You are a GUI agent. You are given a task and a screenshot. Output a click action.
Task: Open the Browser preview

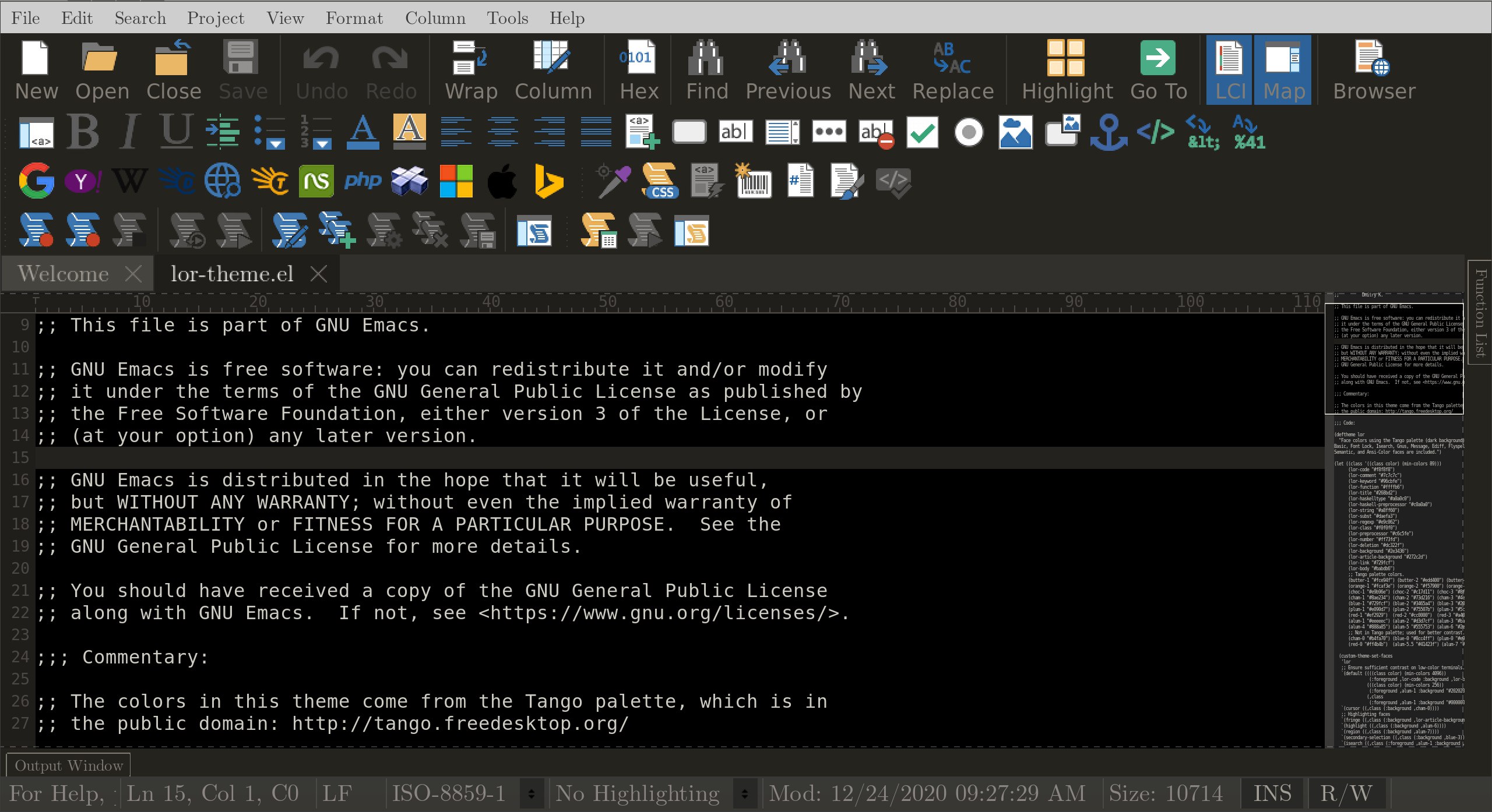1374,70
